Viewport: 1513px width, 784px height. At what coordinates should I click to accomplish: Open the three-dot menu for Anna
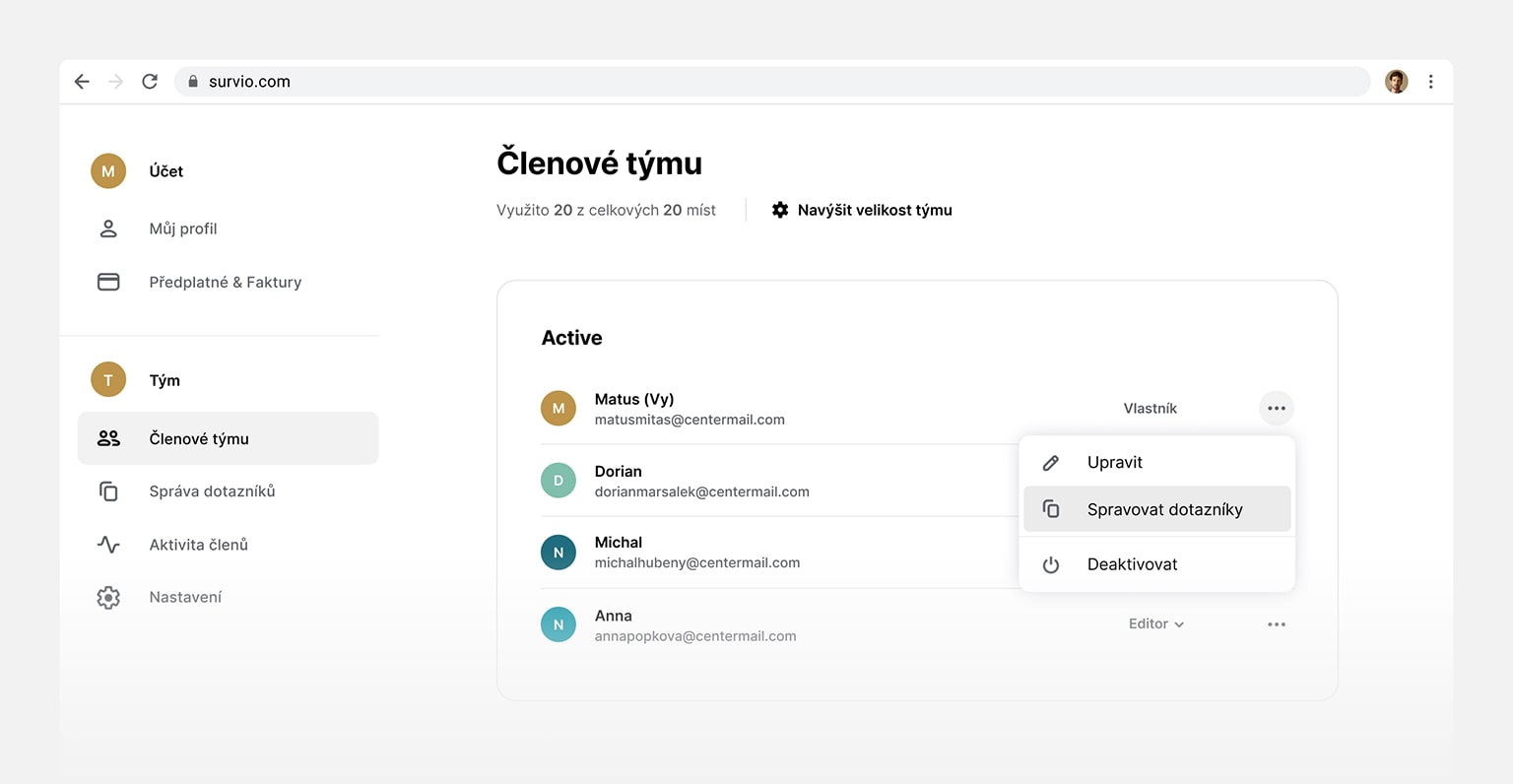point(1277,623)
